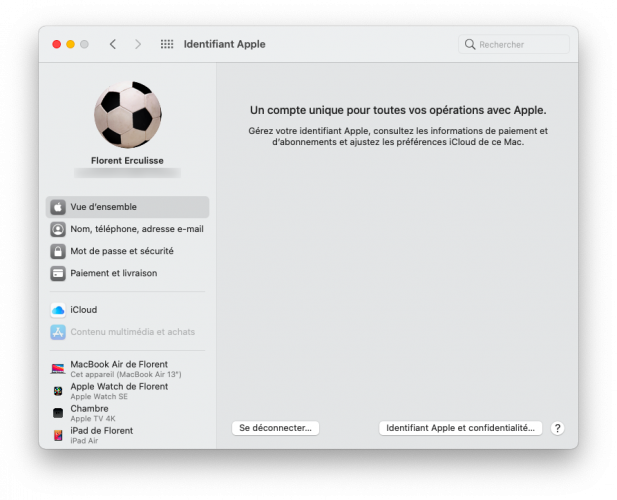Viewport: 617px width, 500px height.
Task: Click the Florent Erculisse name
Action: click(x=127, y=161)
